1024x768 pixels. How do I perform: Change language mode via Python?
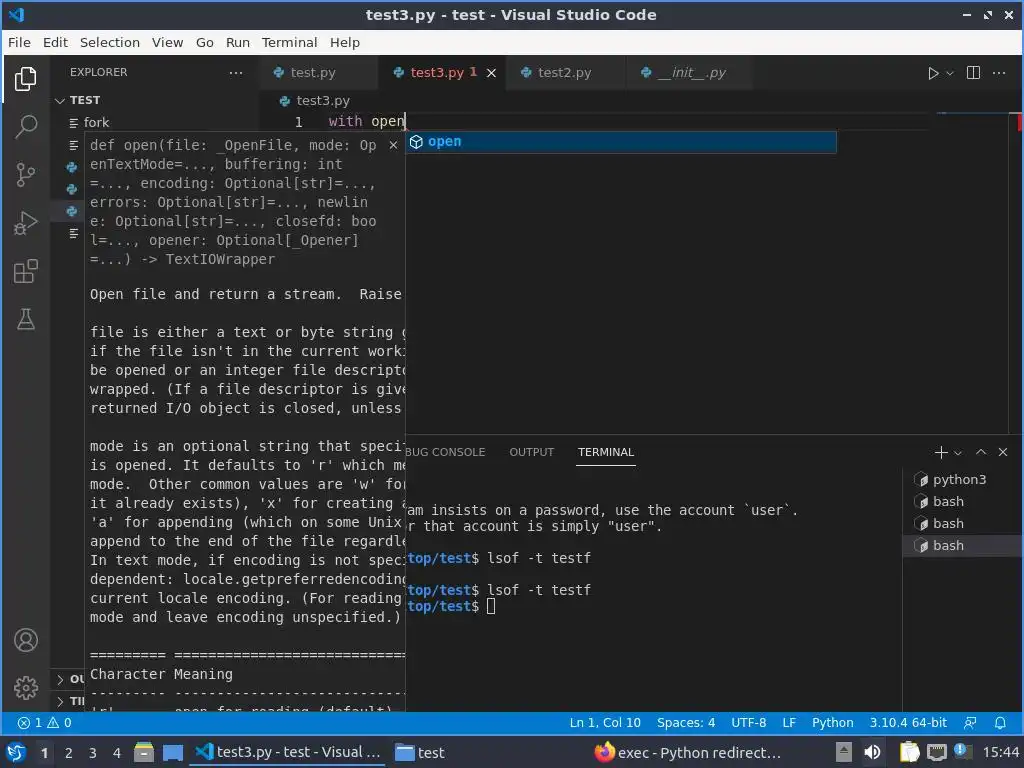click(833, 723)
